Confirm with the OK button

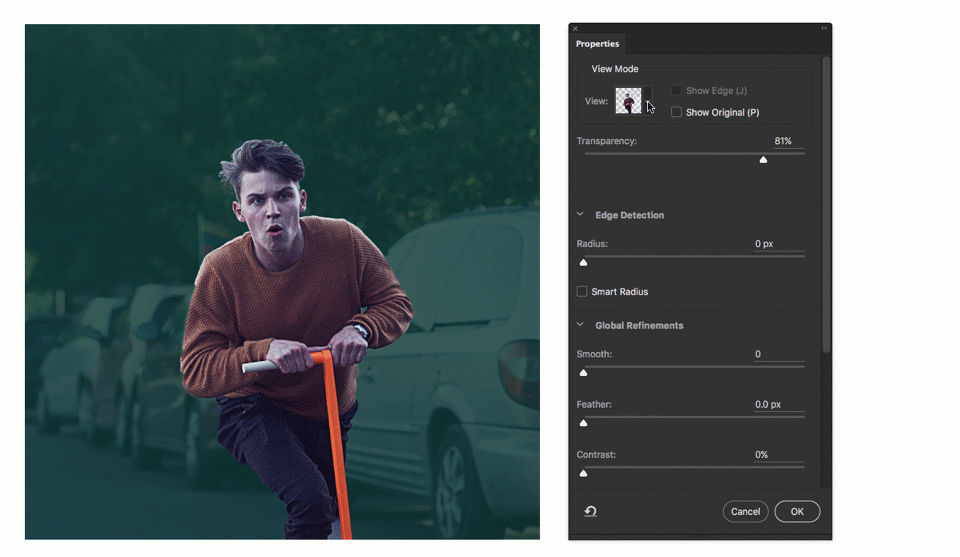[x=797, y=511]
